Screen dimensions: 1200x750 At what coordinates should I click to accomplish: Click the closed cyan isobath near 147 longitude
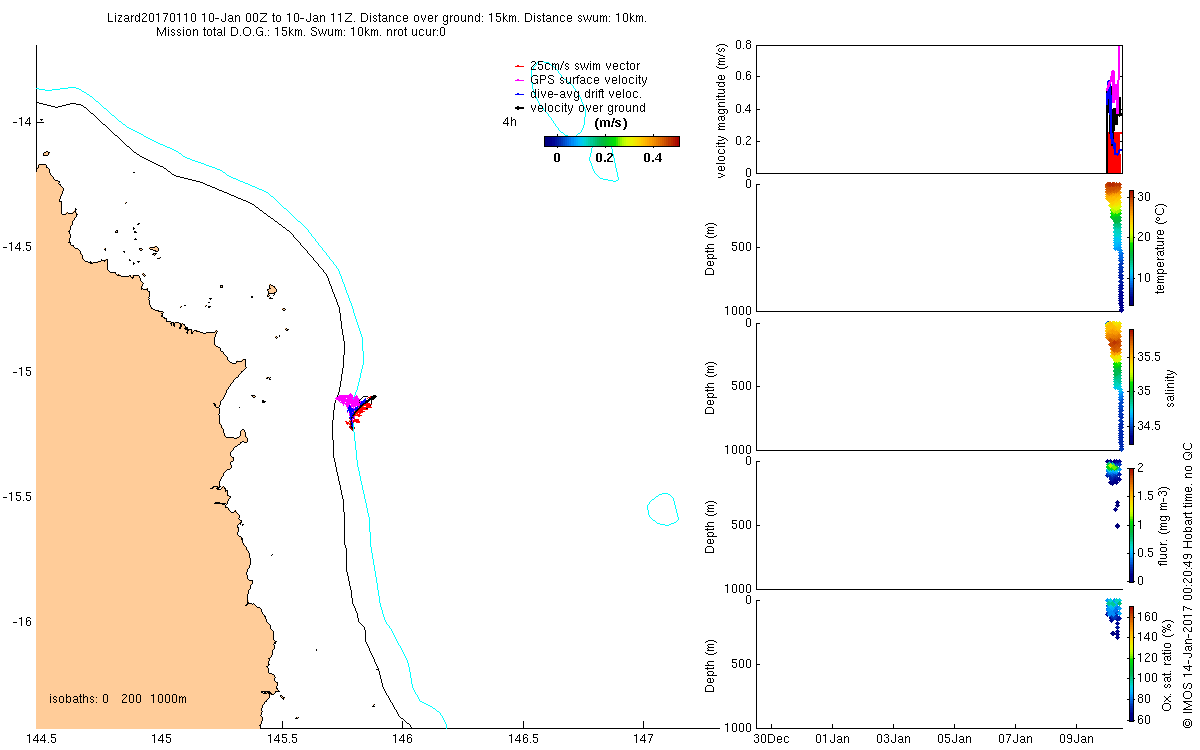(663, 509)
